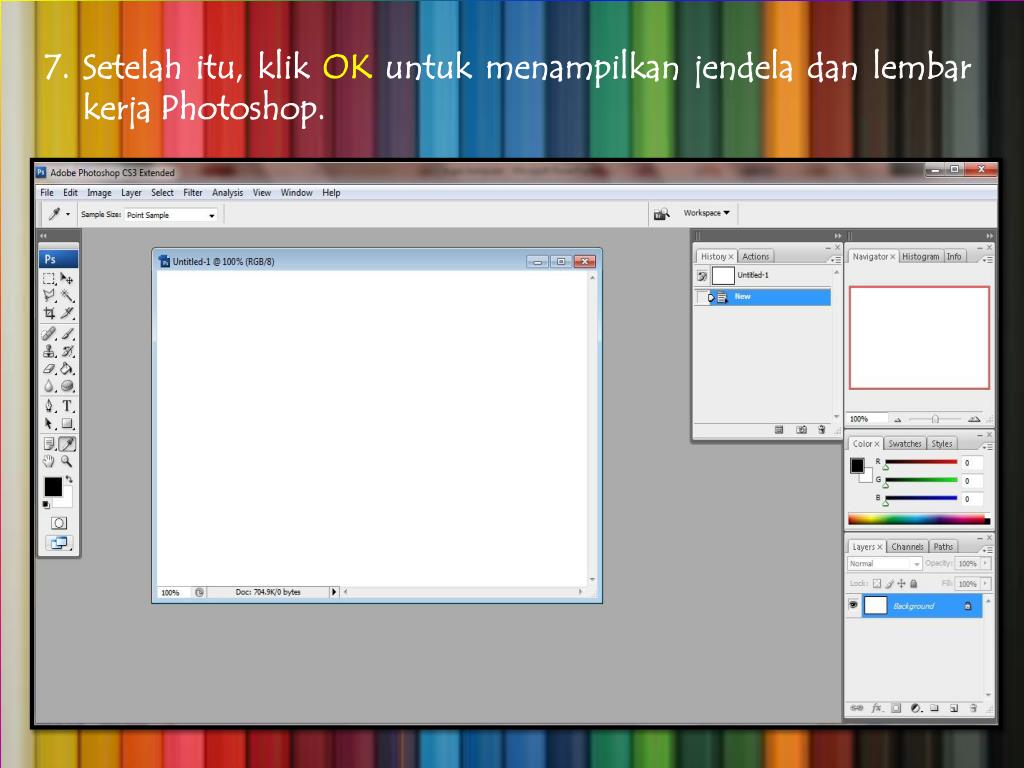The width and height of the screenshot is (1024, 768).
Task: Toggle lock image pixels
Action: click(x=889, y=583)
